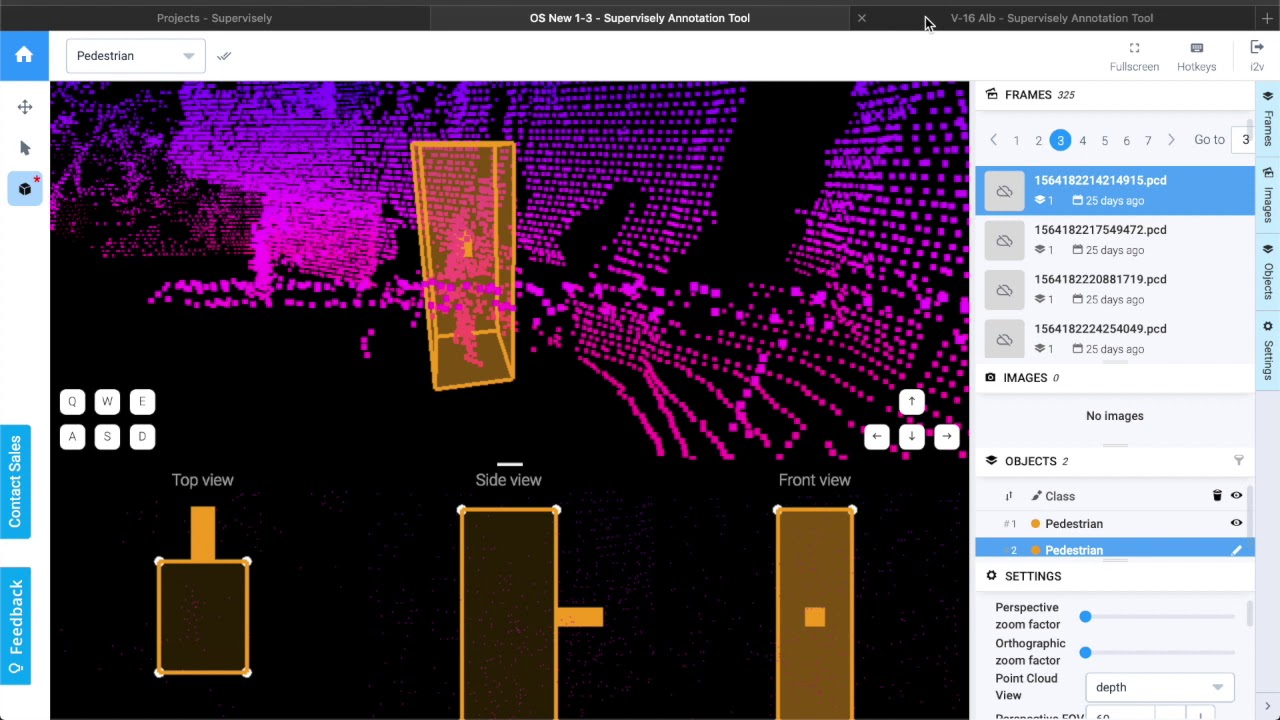This screenshot has height=720, width=1280.
Task: Toggle visibility of Pedestrian #1
Action: point(1236,523)
